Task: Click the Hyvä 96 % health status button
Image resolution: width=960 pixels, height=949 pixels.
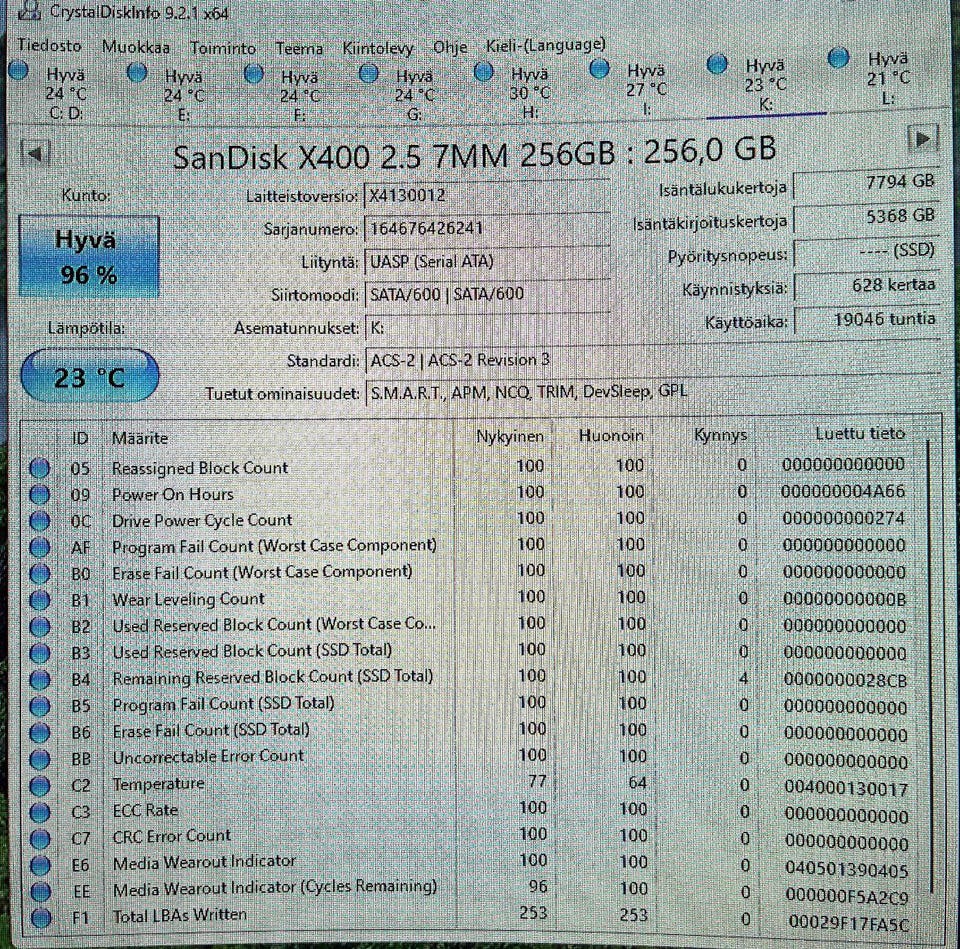Action: 89,256
